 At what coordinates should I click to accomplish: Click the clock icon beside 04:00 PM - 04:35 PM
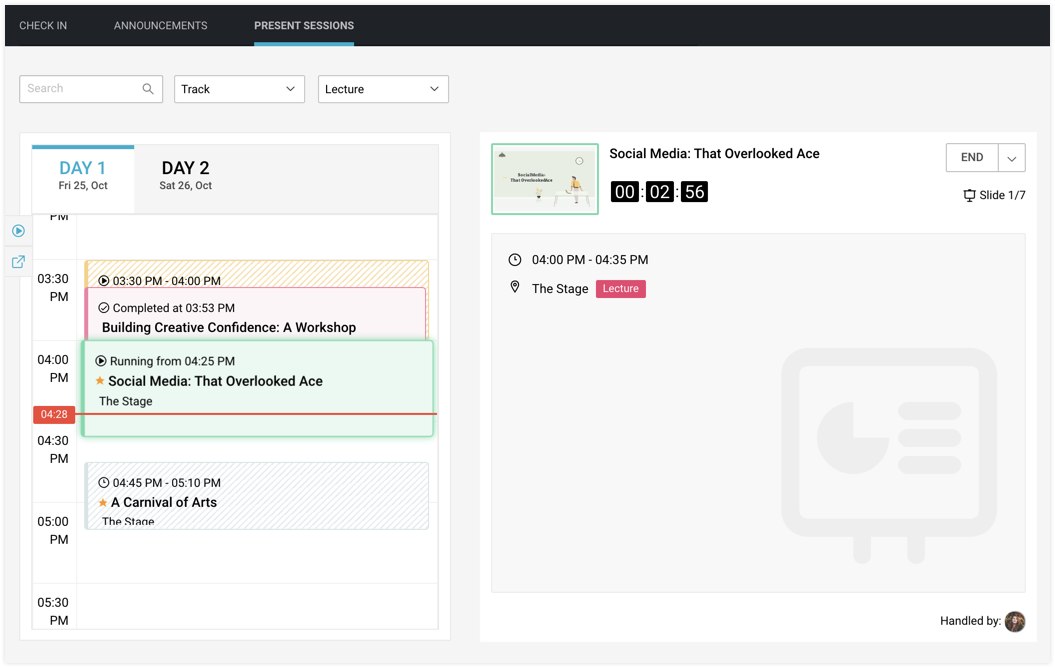(x=515, y=260)
